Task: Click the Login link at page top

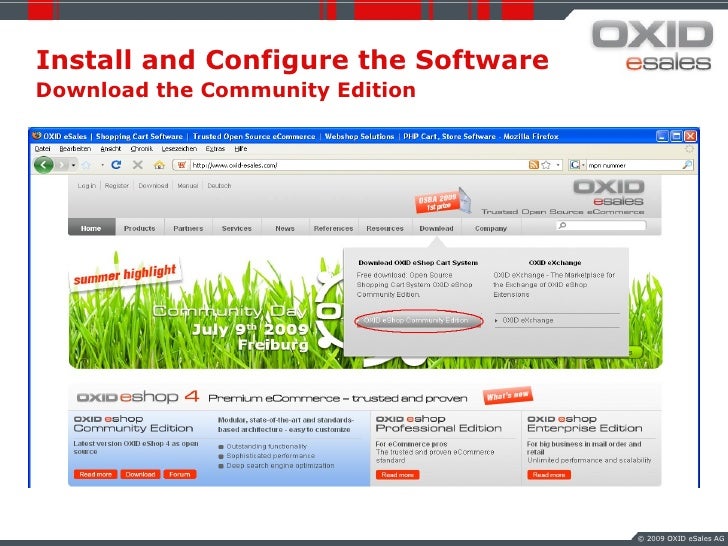Action: click(x=86, y=186)
